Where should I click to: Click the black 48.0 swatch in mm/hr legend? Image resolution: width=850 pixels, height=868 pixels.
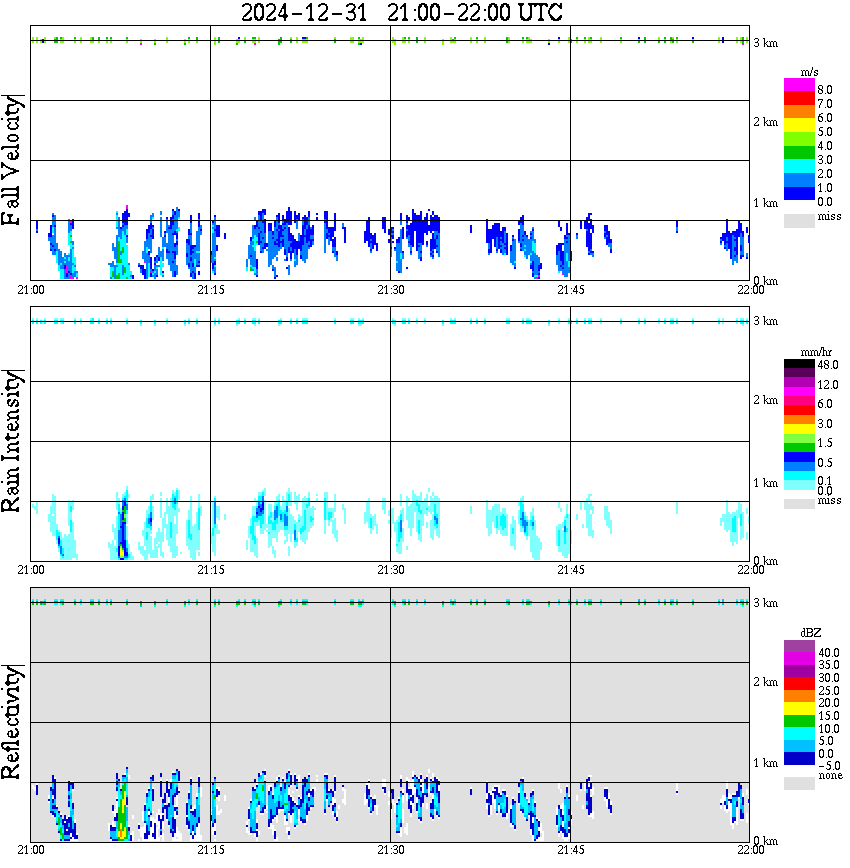tap(799, 364)
